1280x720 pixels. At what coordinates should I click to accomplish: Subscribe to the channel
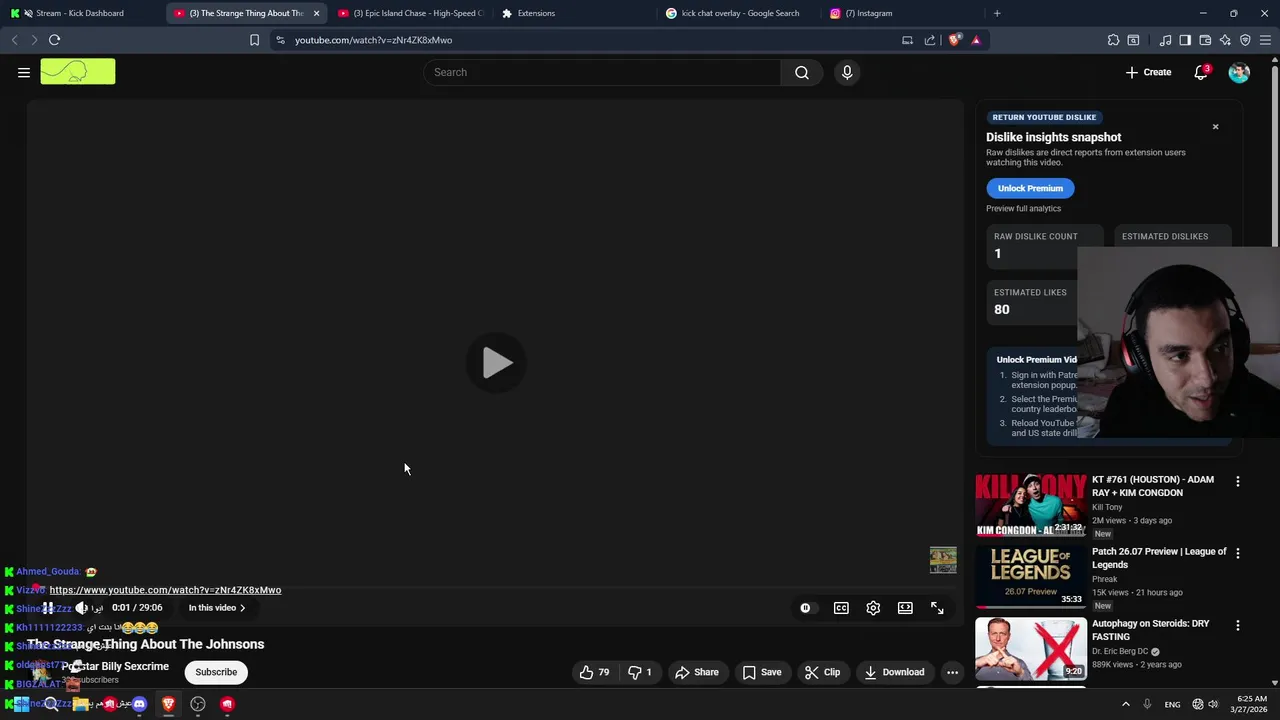pyautogui.click(x=216, y=672)
